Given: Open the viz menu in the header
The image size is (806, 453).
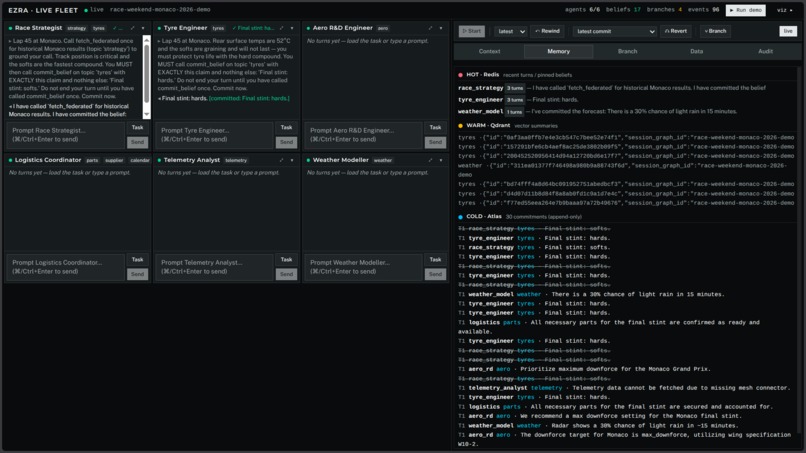Looking at the screenshot, I should point(784,10).
